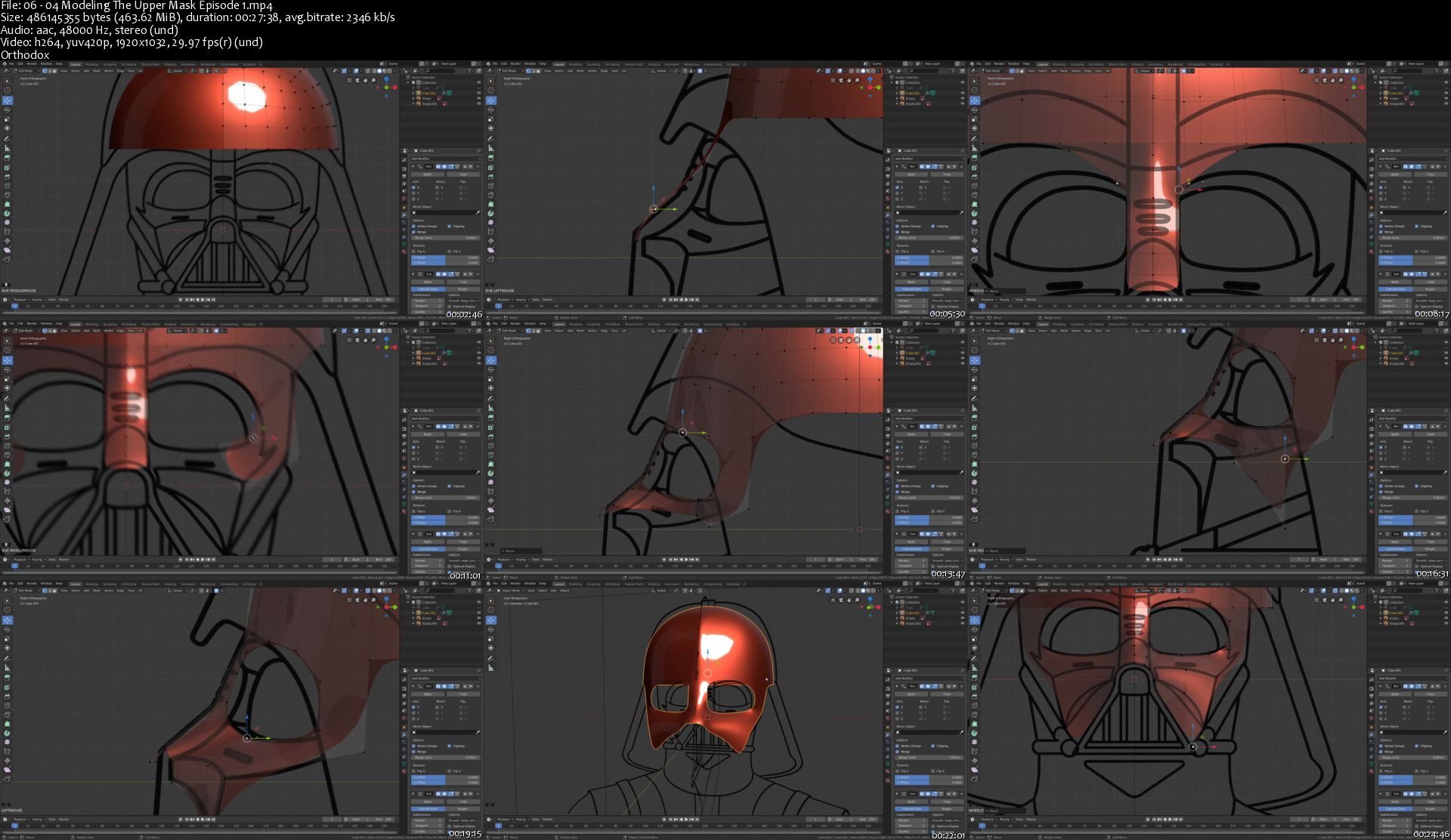Toggle Vertex Groups checkbox in 00:02:46 frame
This screenshot has height=840, width=1451.
tap(413, 226)
